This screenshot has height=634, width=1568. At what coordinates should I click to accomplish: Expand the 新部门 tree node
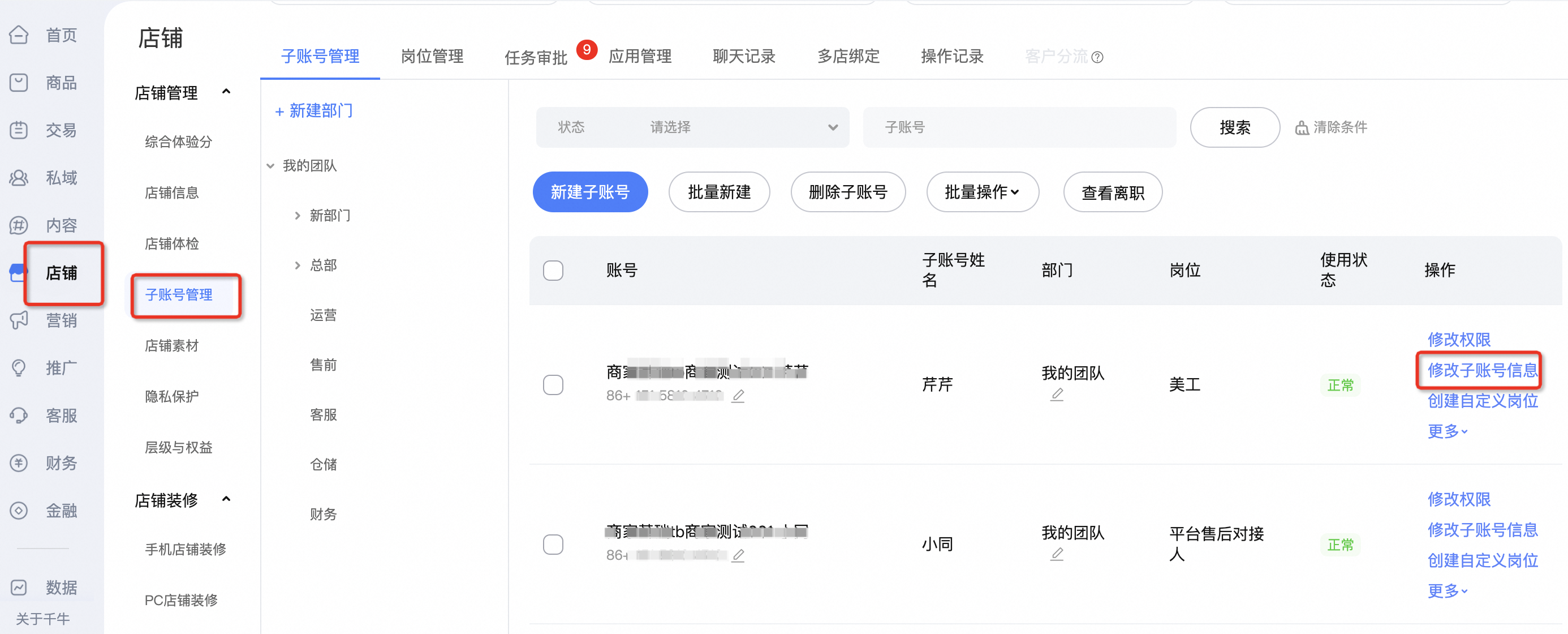[297, 216]
